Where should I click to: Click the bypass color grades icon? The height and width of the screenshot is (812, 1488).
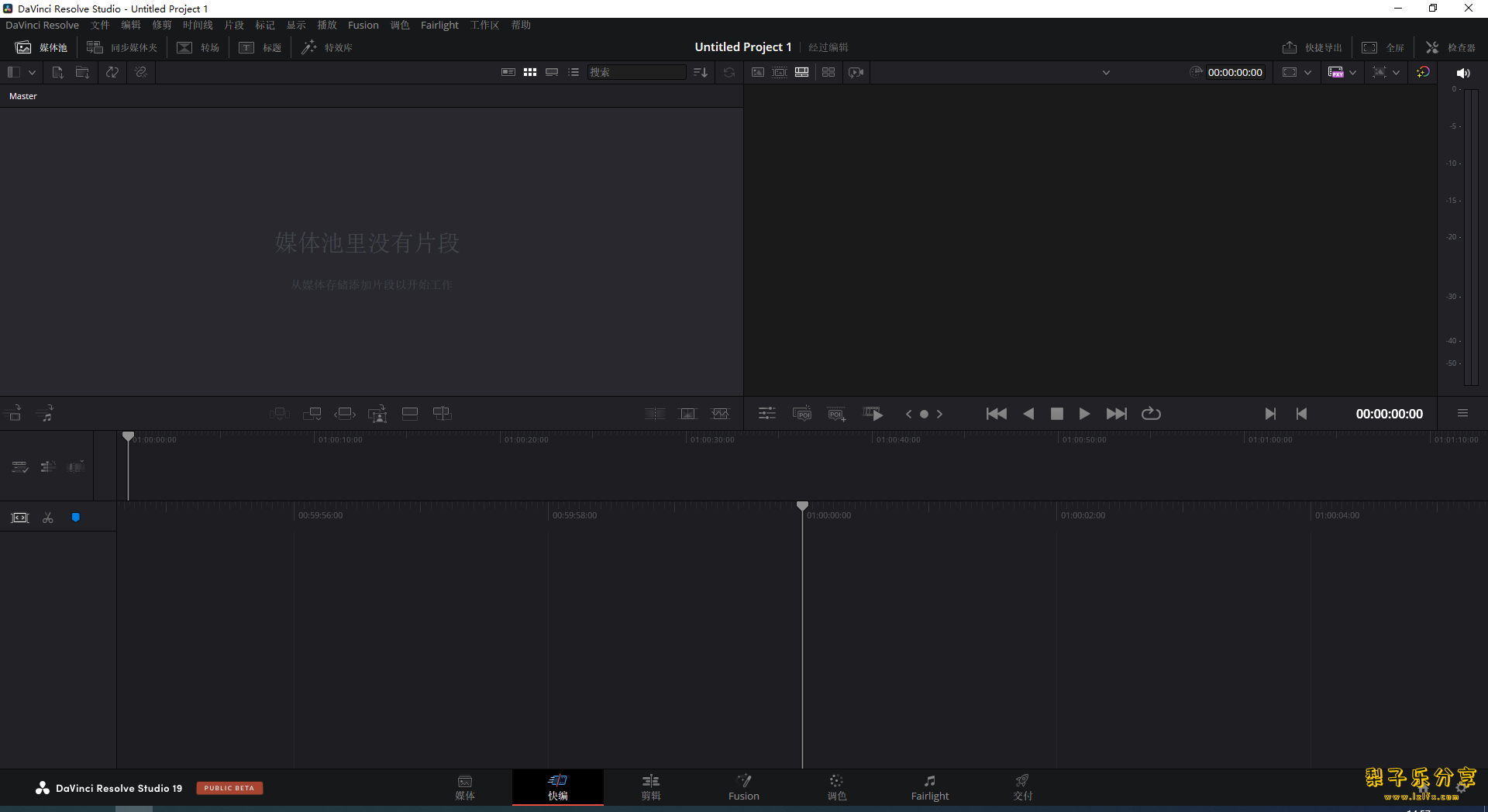(1423, 72)
